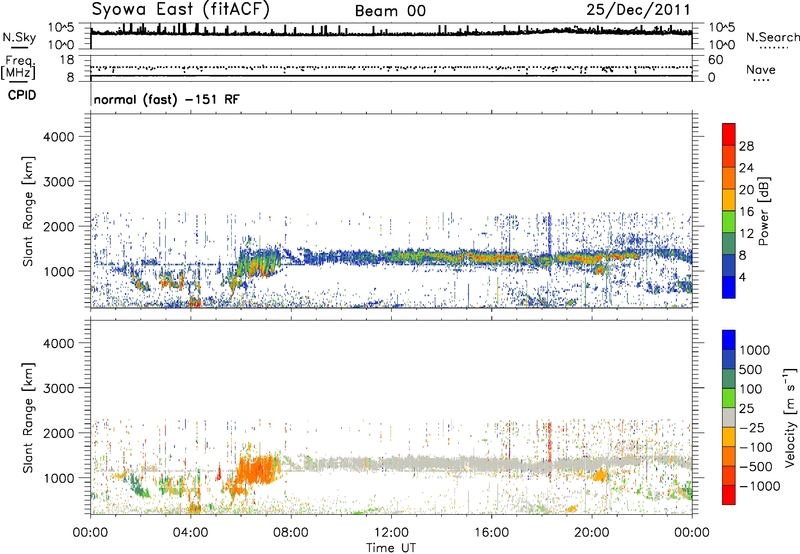Click the '12:00' time tick label
The height and width of the screenshot is (554, 800).
pos(391,533)
